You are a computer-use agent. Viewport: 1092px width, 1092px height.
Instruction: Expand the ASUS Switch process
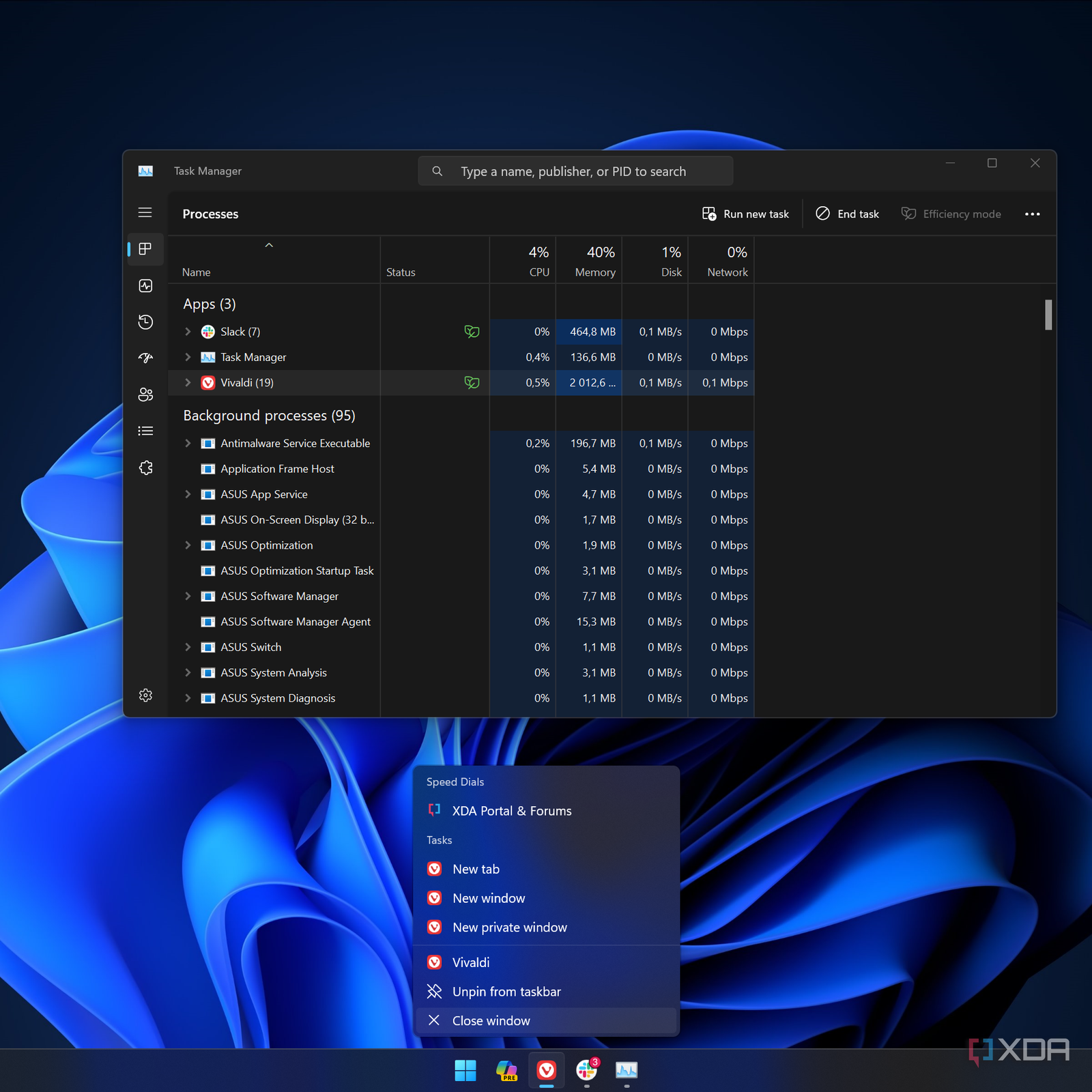(188, 647)
